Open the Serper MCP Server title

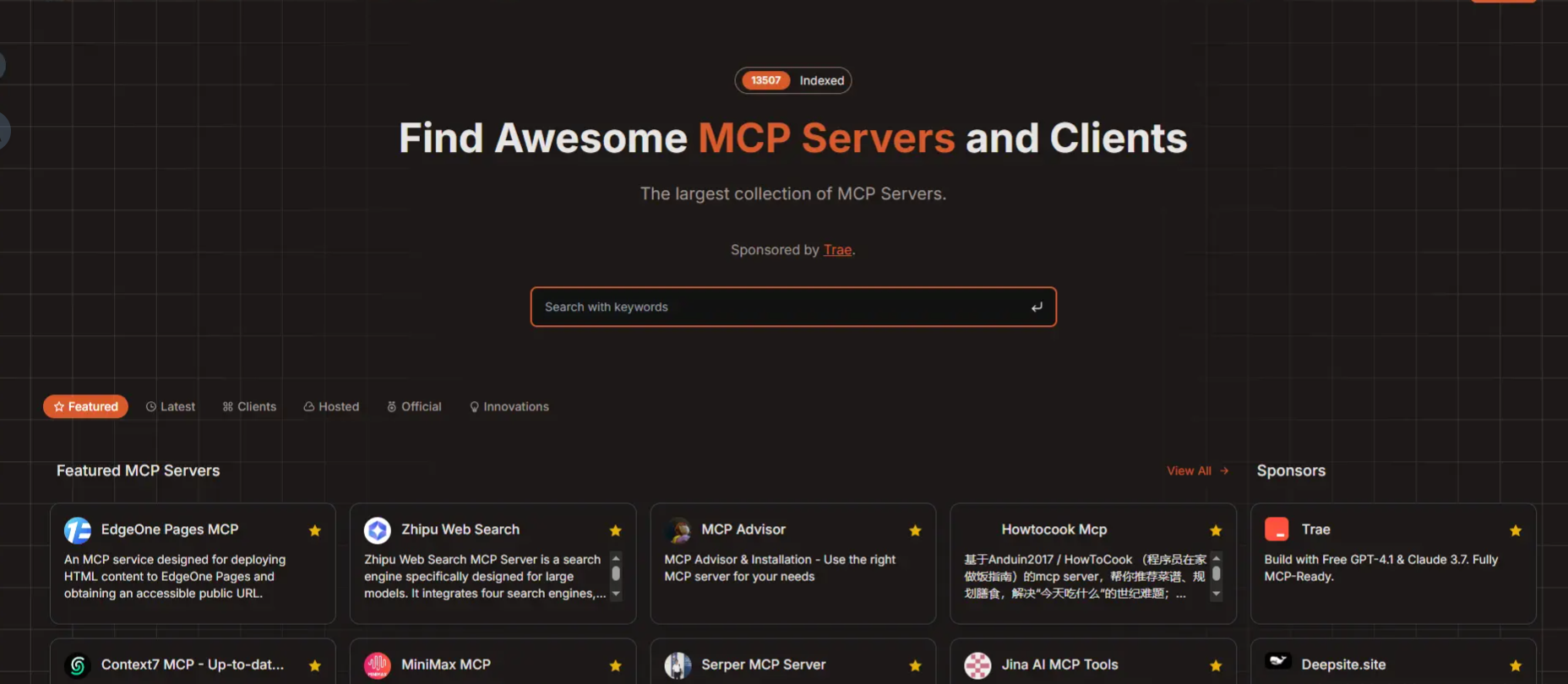coord(764,665)
